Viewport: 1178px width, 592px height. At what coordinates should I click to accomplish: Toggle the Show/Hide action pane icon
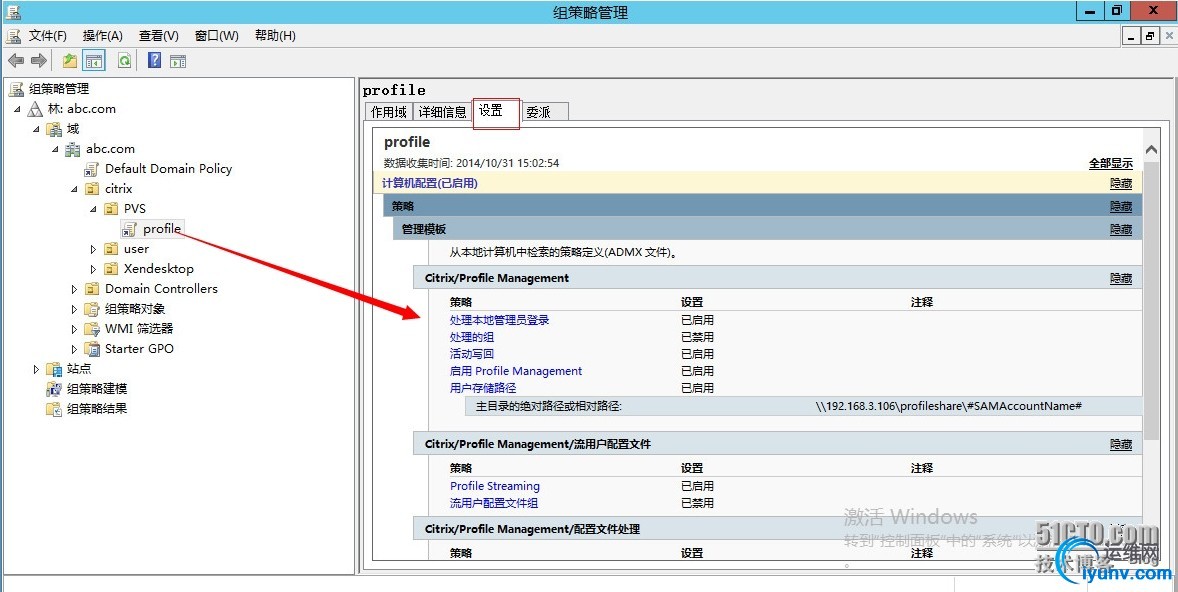pos(178,61)
